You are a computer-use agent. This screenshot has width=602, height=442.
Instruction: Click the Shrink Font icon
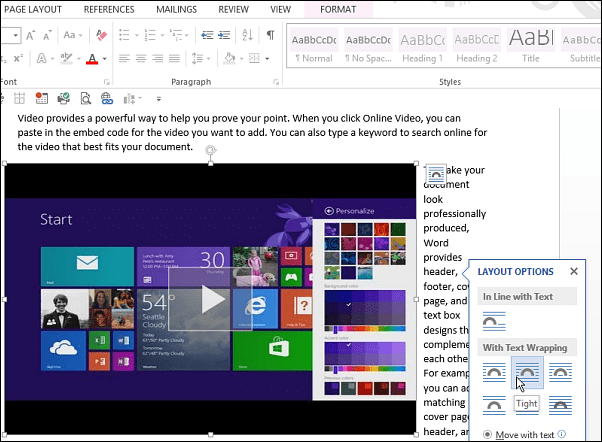[x=47, y=35]
